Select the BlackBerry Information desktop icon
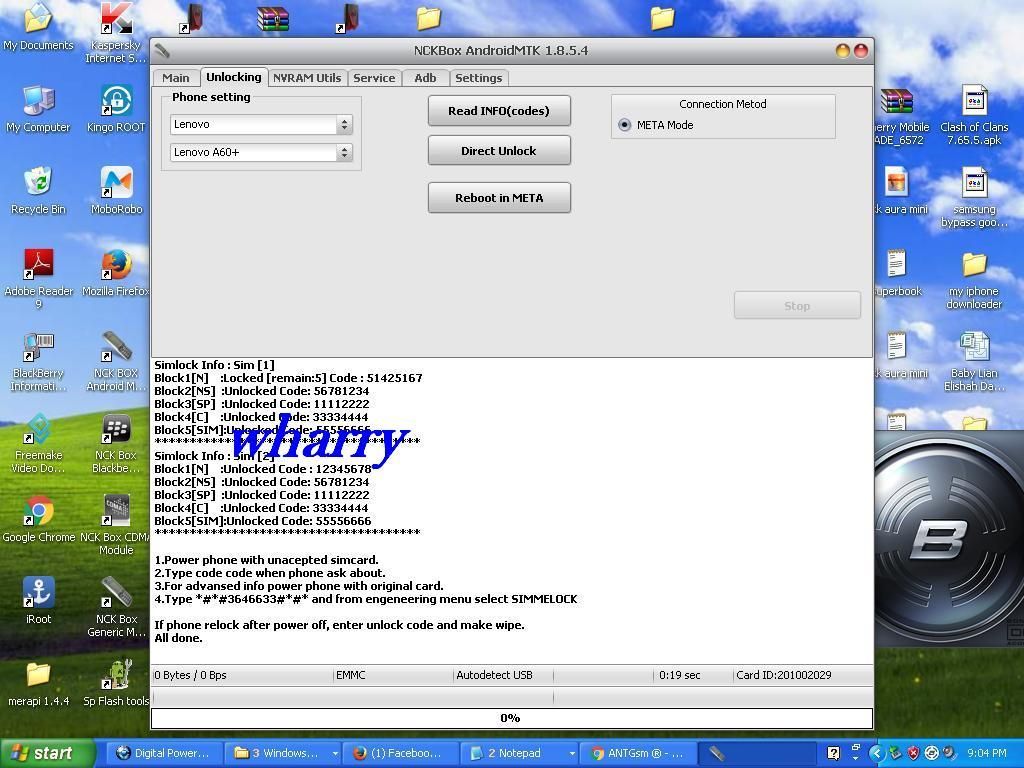This screenshot has height=768, width=1024. (38, 362)
